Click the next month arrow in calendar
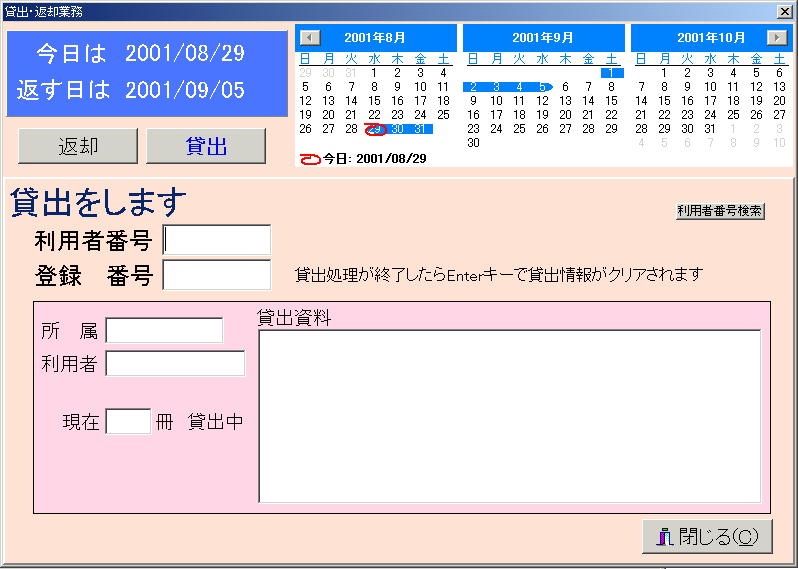 (776, 38)
